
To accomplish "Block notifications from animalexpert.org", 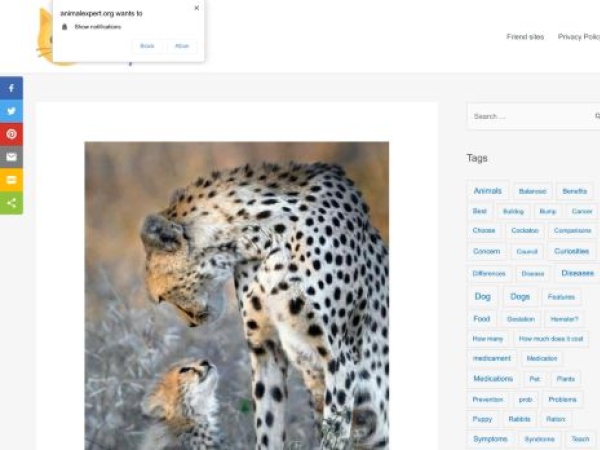I will 147,46.
